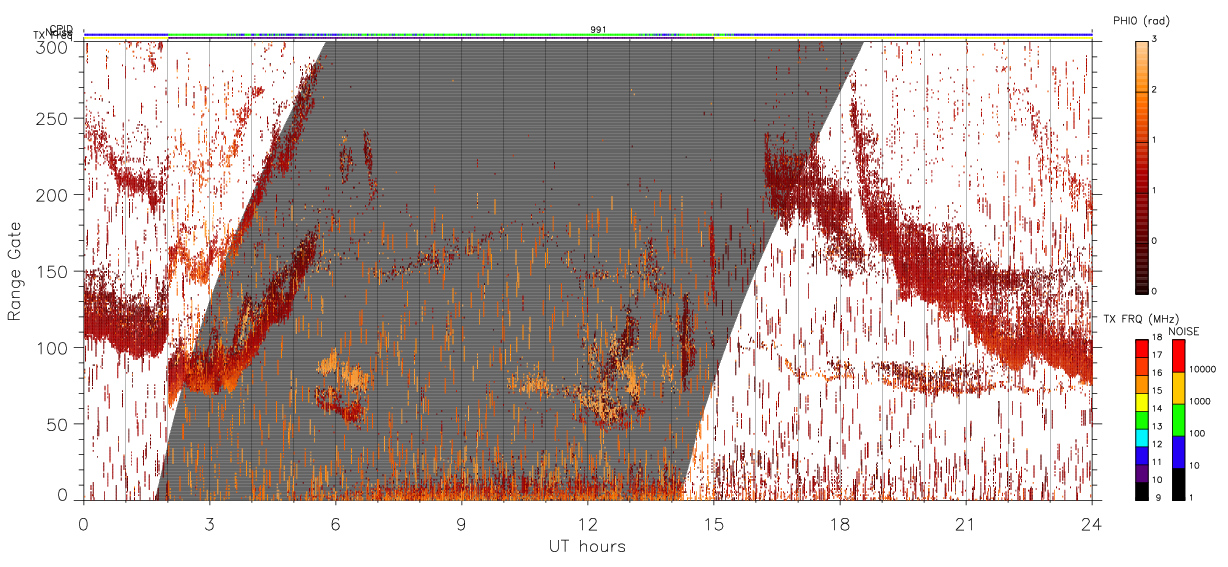Viewport: 1228px width, 567px height.
Task: Click the x-axis tick label 21
Action: point(966,523)
